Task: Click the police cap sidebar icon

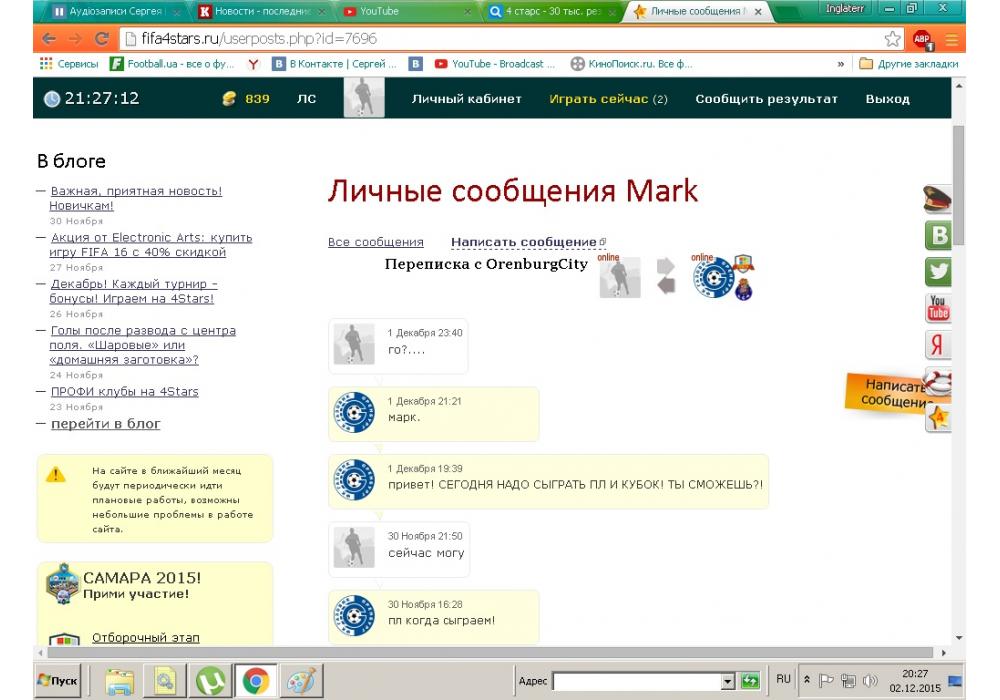Action: point(937,199)
